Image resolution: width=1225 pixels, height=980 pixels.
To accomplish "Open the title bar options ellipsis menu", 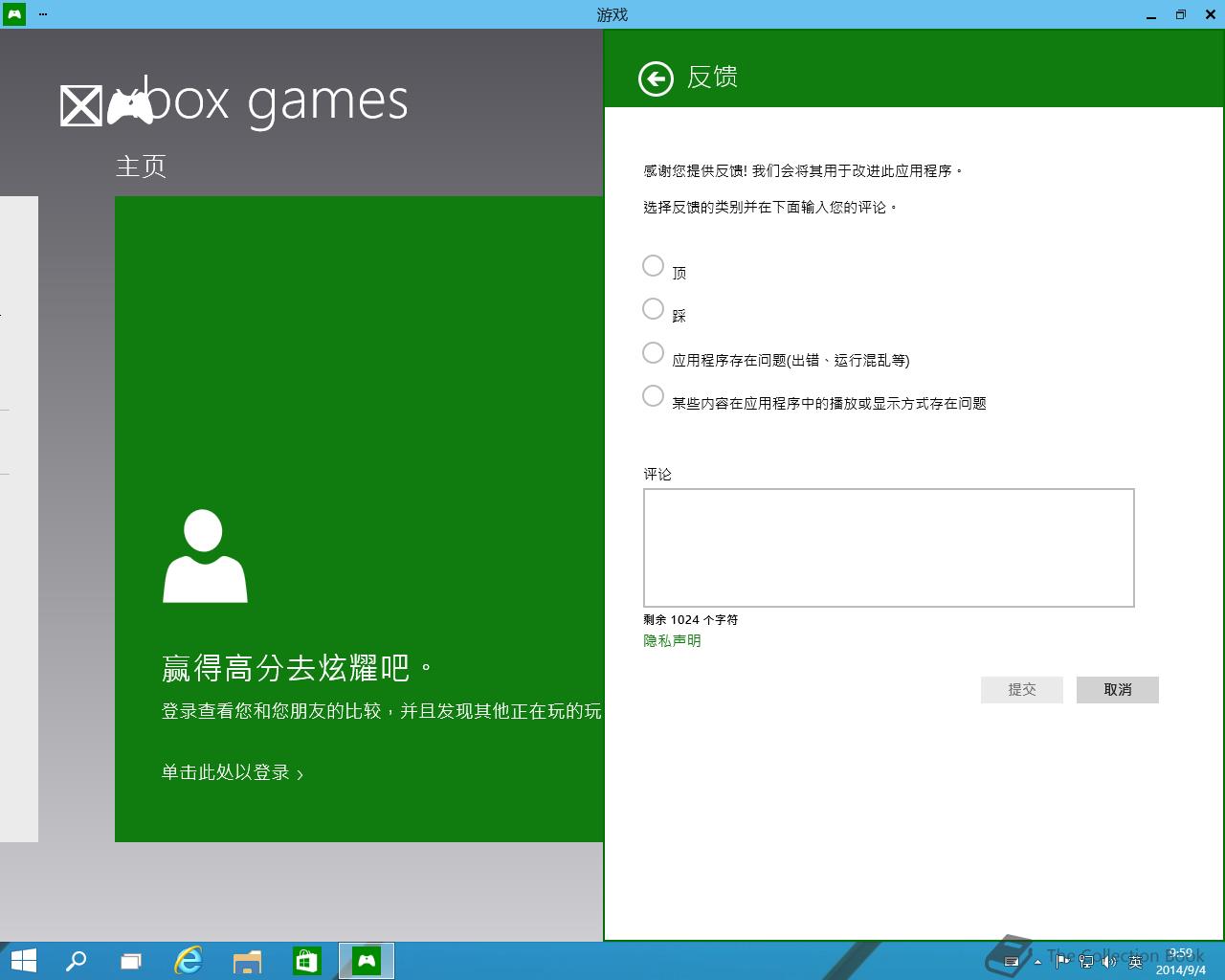I will pyautogui.click(x=43, y=14).
